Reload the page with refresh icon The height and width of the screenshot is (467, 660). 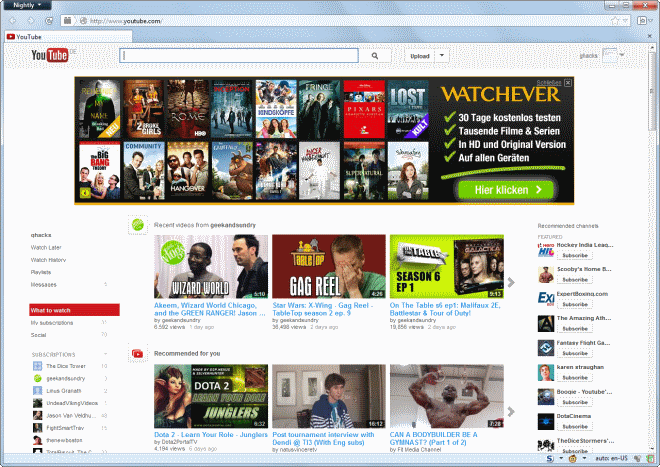[49, 21]
